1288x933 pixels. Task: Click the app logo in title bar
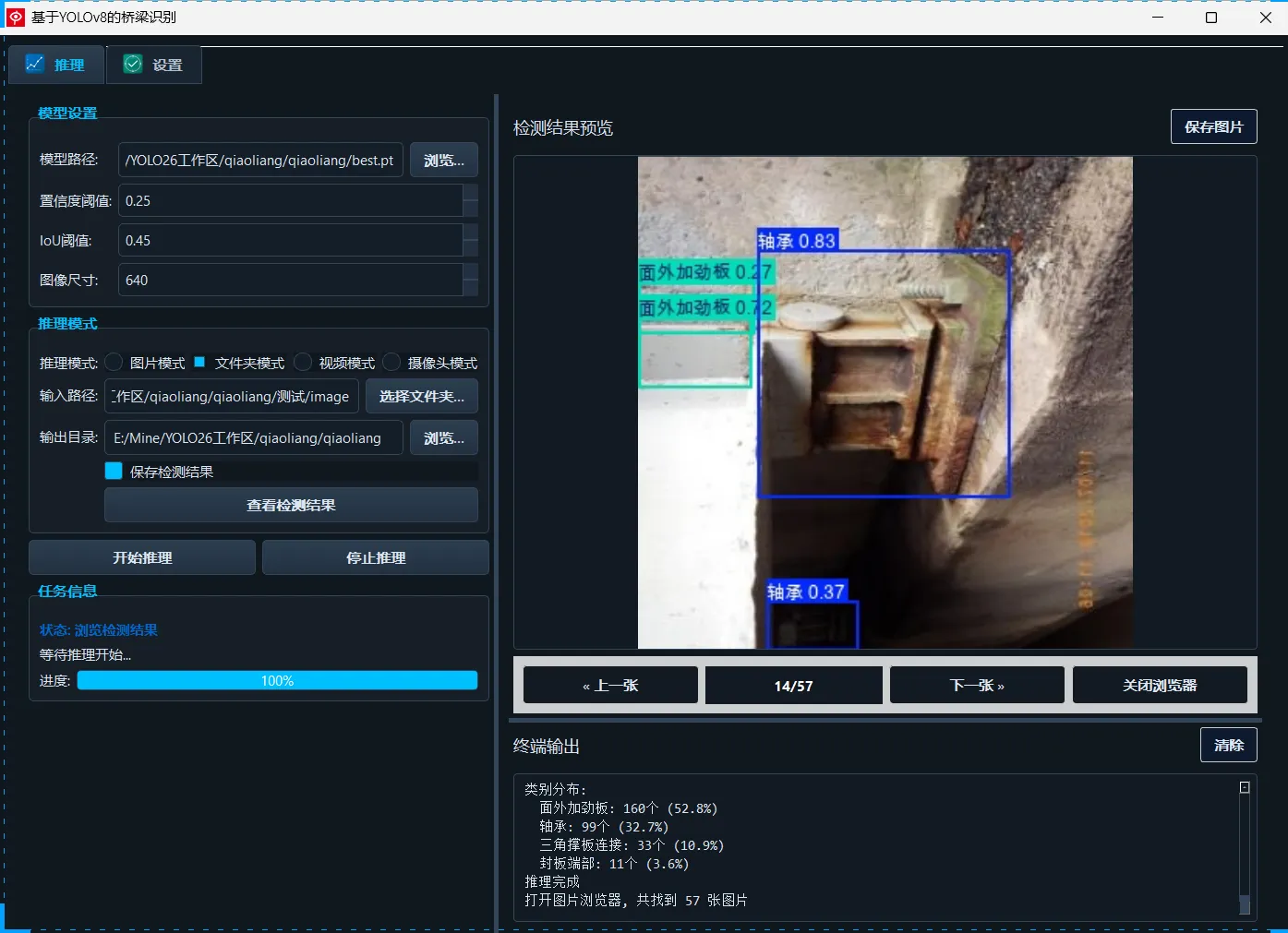[16, 18]
